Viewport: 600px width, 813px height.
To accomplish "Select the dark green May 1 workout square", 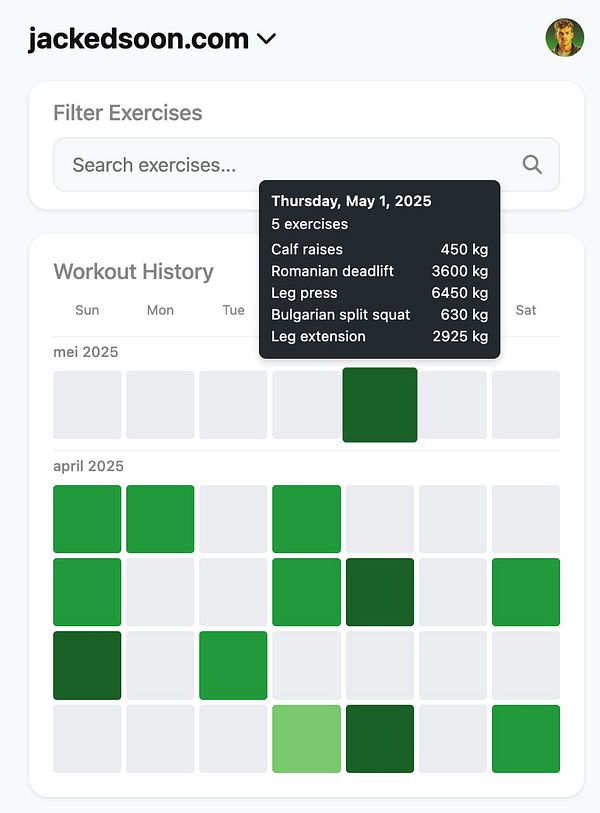I will [x=380, y=405].
